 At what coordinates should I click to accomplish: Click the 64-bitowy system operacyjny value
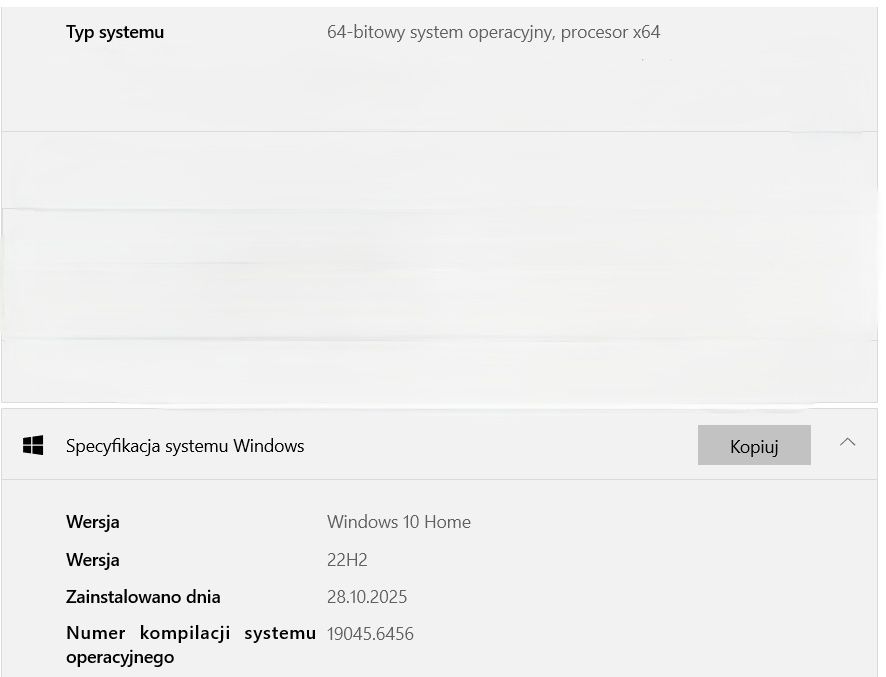coord(440,32)
